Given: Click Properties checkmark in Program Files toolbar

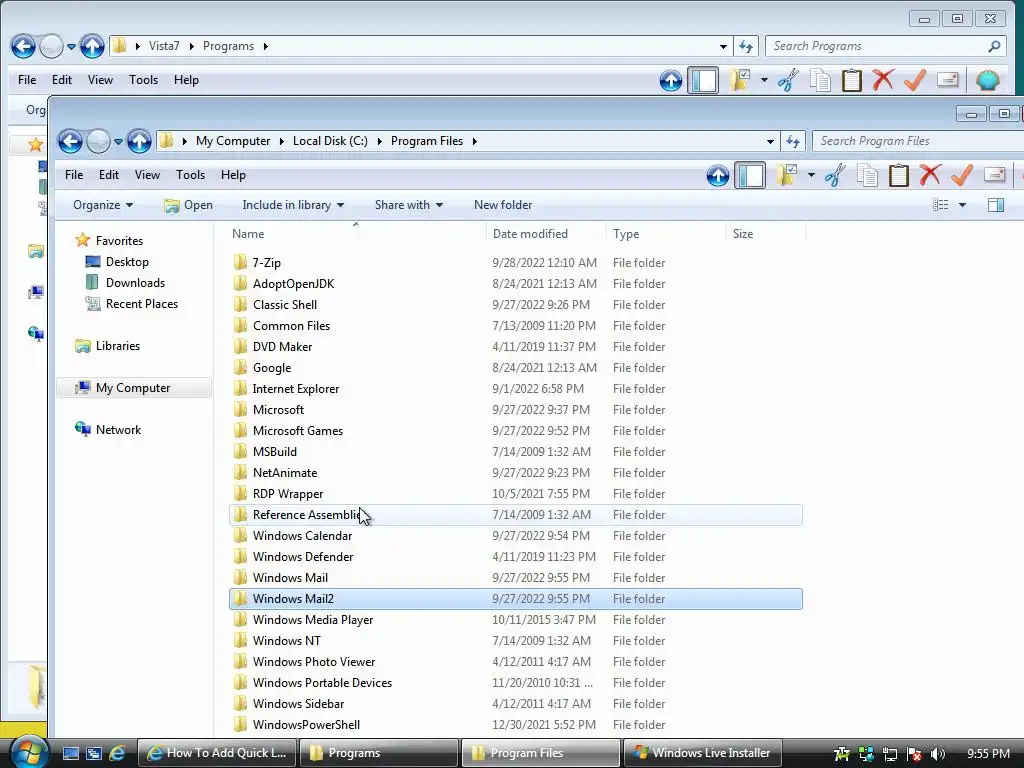Looking at the screenshot, I should tap(962, 175).
